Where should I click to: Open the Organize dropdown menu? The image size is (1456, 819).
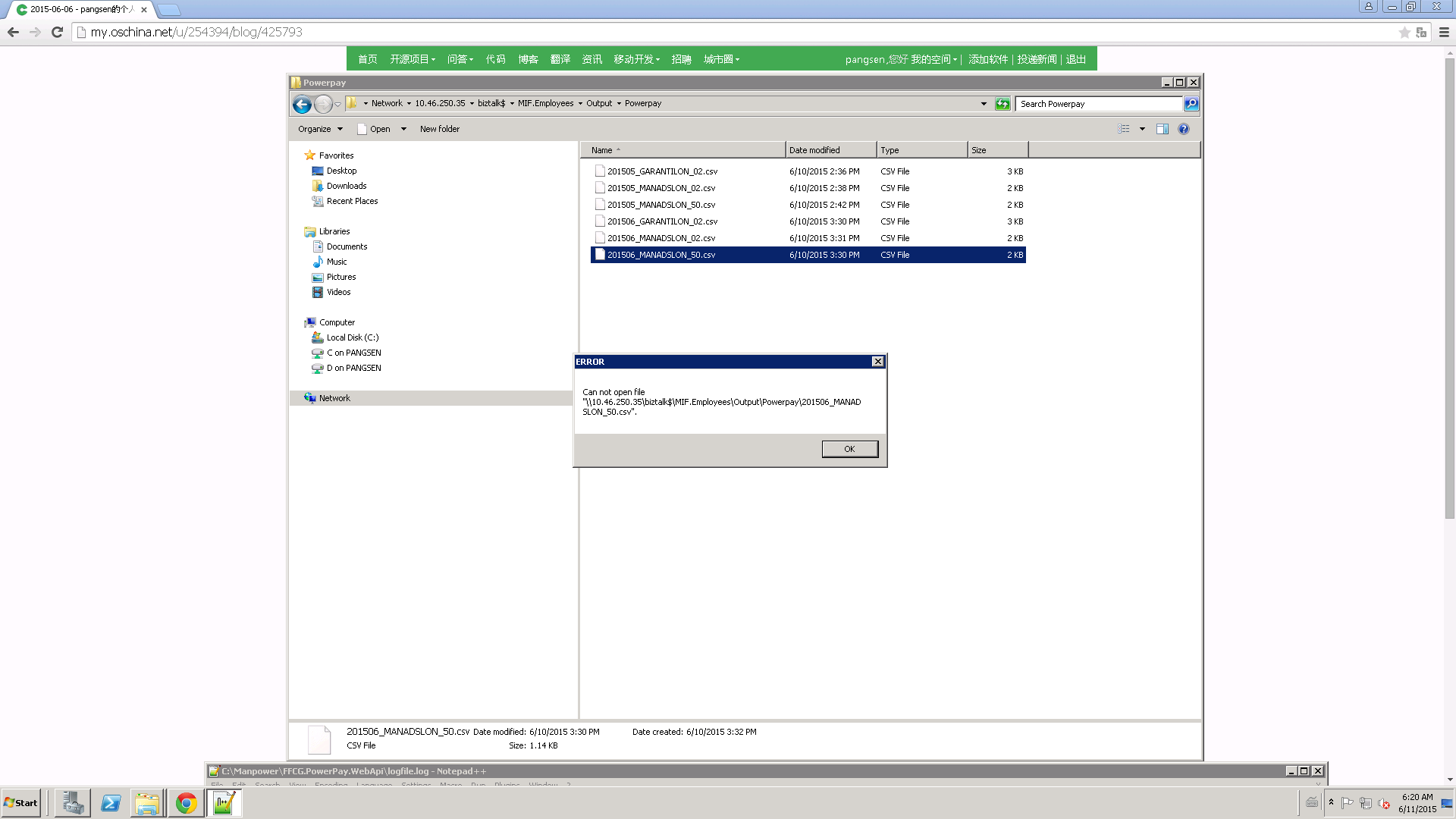320,129
